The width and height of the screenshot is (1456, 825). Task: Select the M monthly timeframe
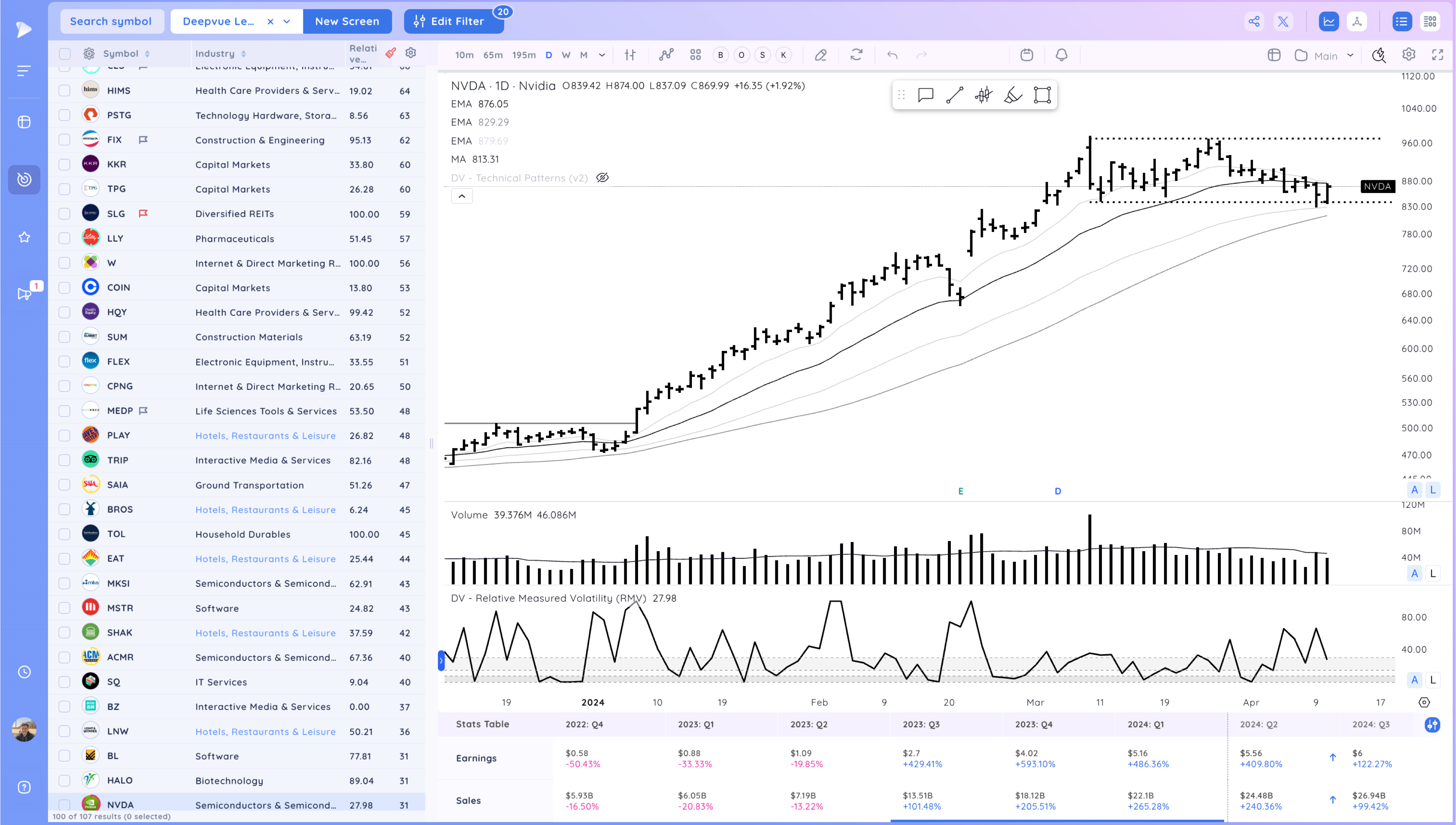(x=583, y=55)
